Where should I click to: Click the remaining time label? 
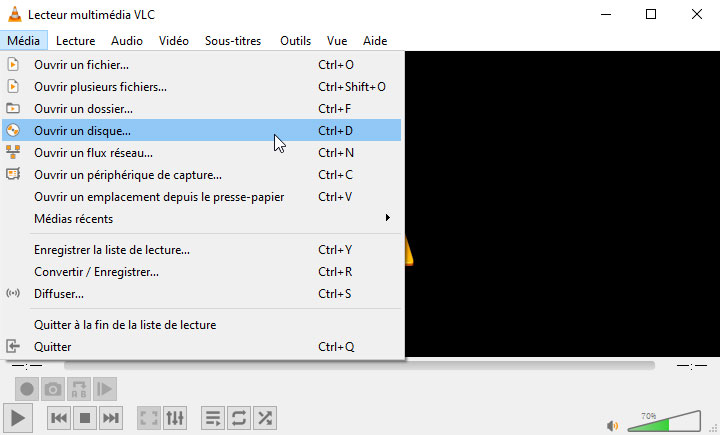[x=692, y=366]
